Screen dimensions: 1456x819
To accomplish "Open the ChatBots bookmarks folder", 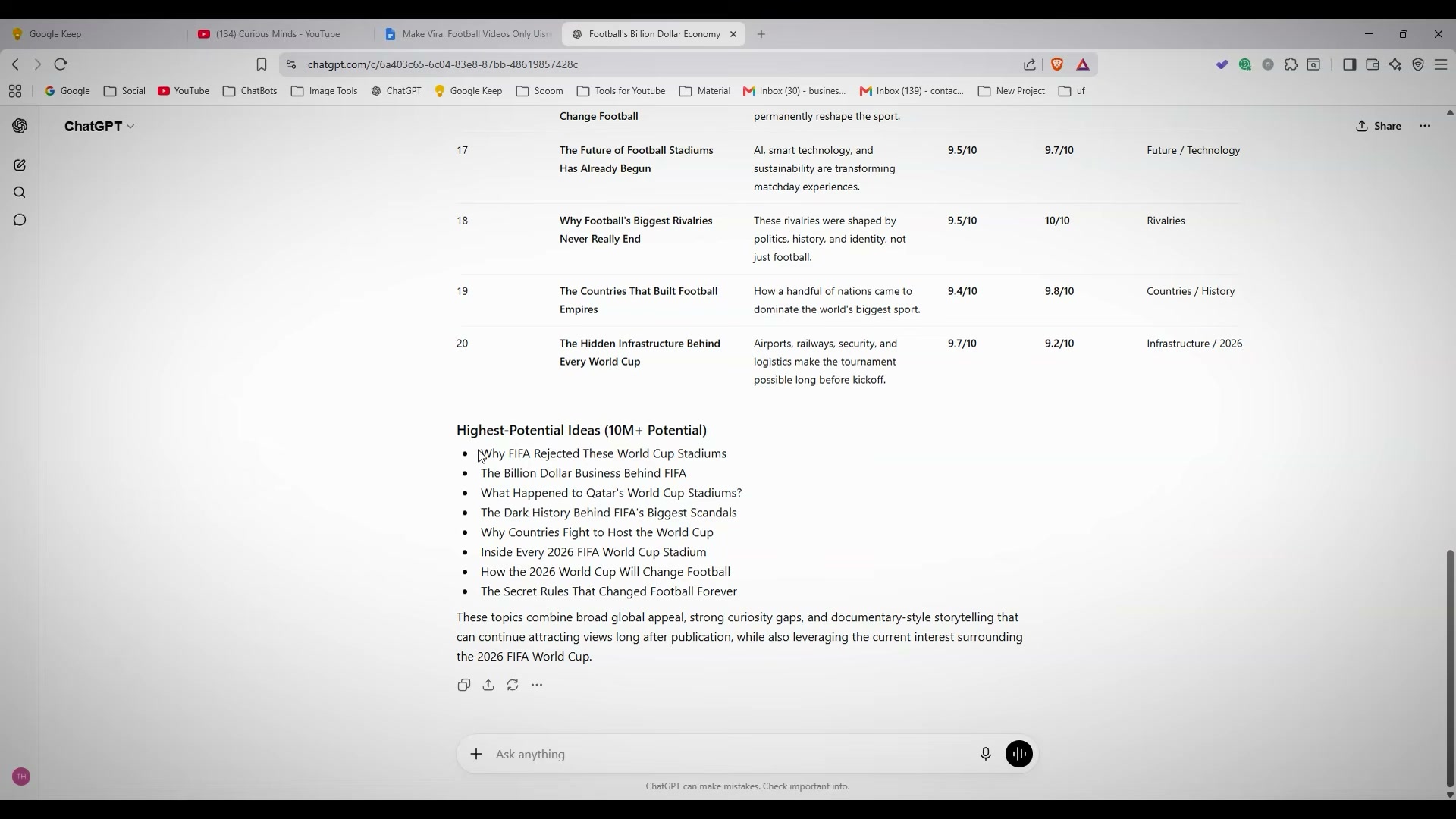I will 250,91.
